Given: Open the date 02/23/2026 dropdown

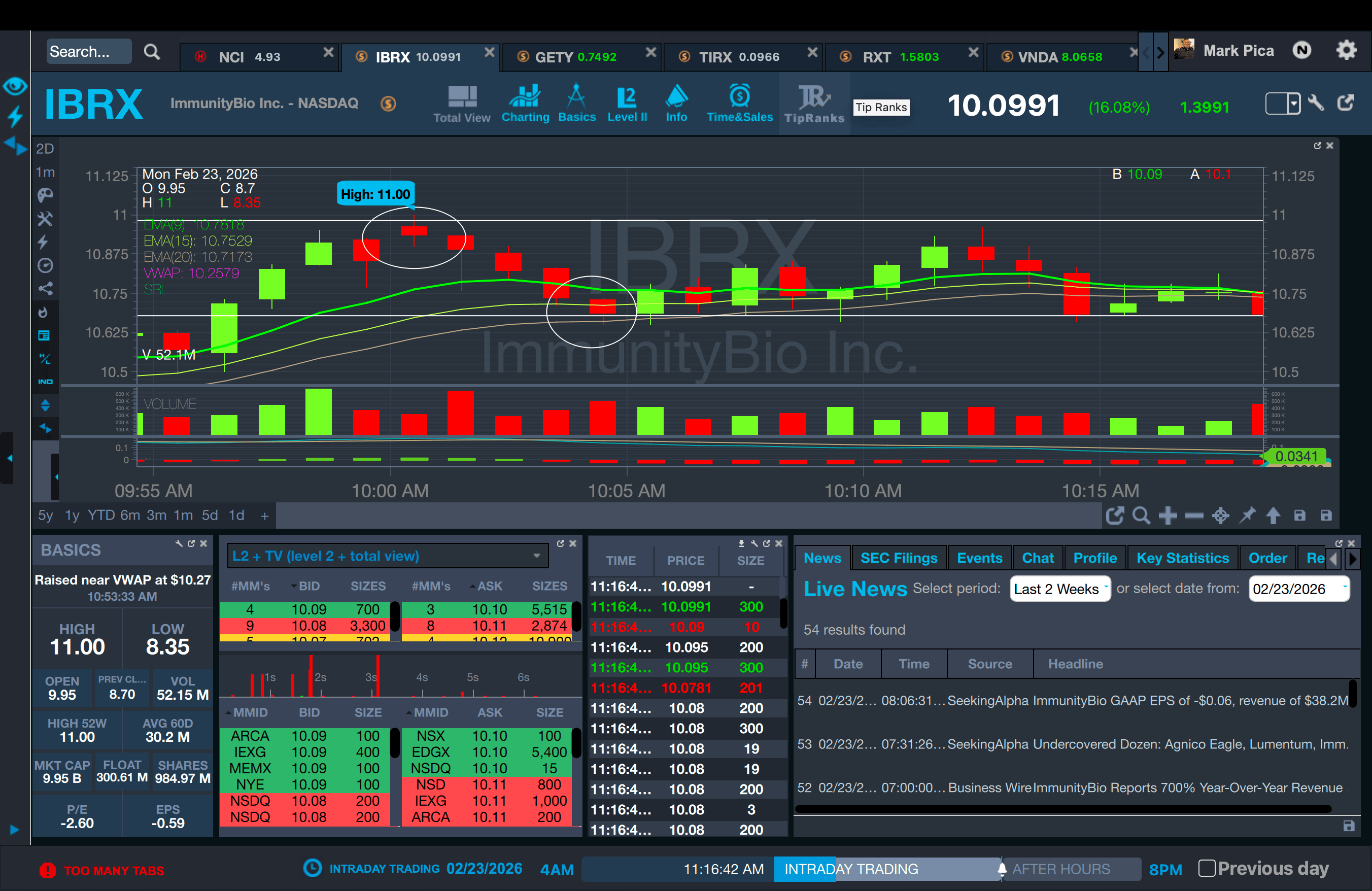Looking at the screenshot, I should pyautogui.click(x=1299, y=589).
